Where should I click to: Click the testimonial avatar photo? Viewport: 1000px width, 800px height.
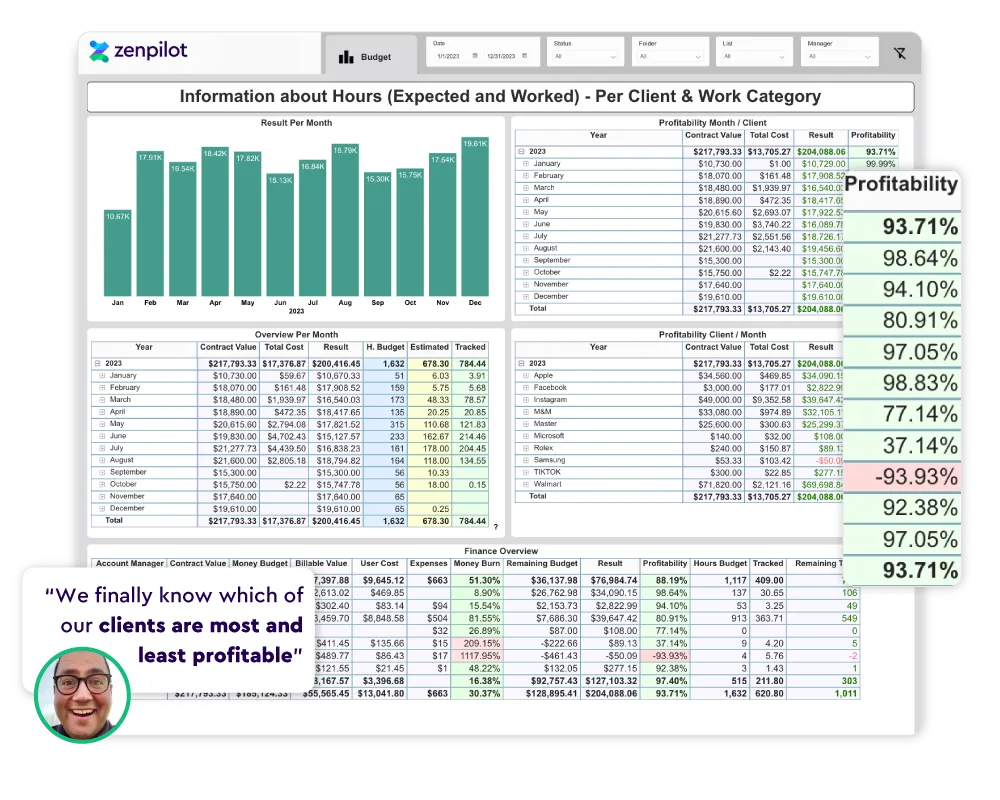82,690
